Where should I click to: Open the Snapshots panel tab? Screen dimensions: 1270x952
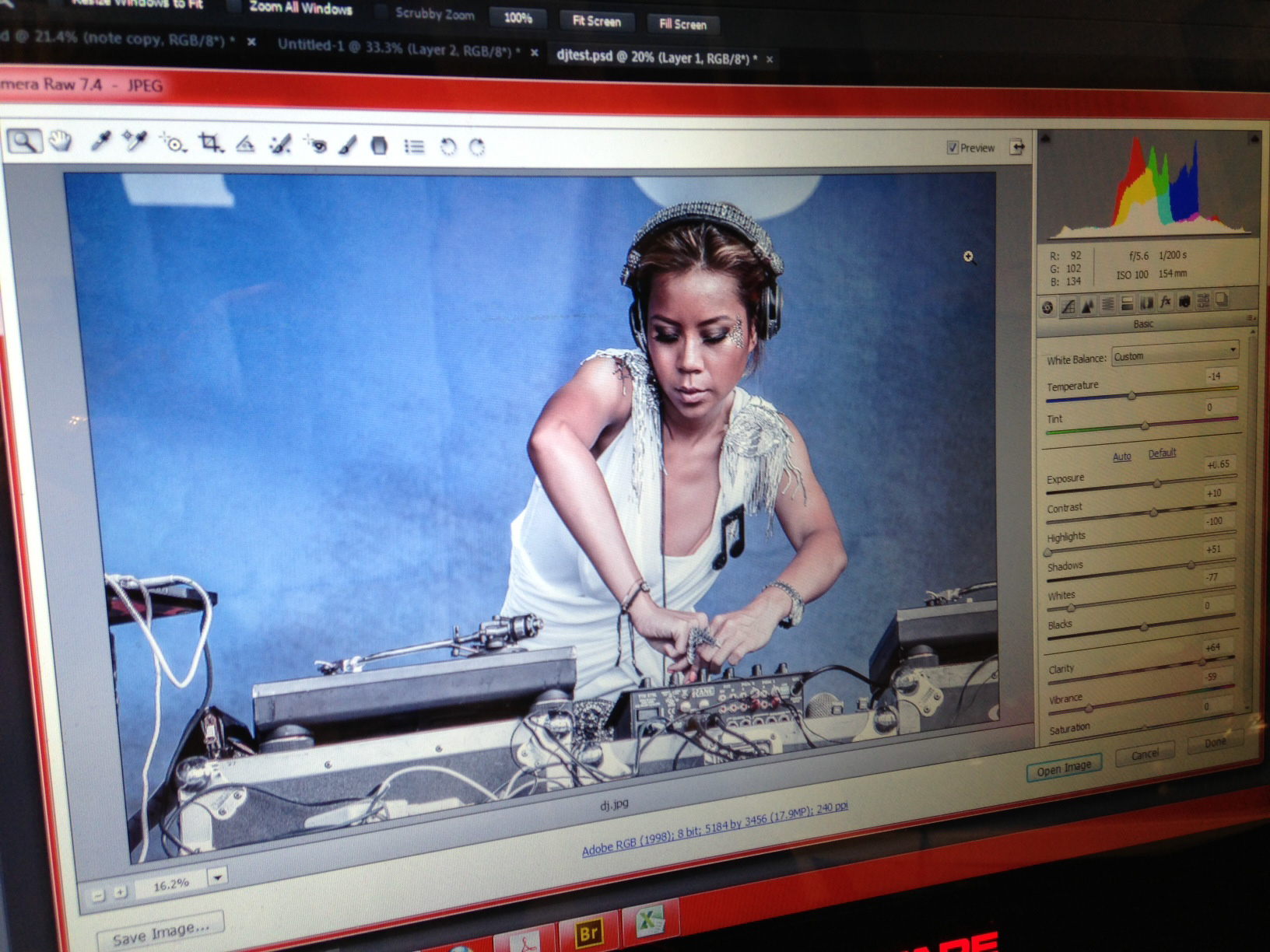(x=1222, y=299)
